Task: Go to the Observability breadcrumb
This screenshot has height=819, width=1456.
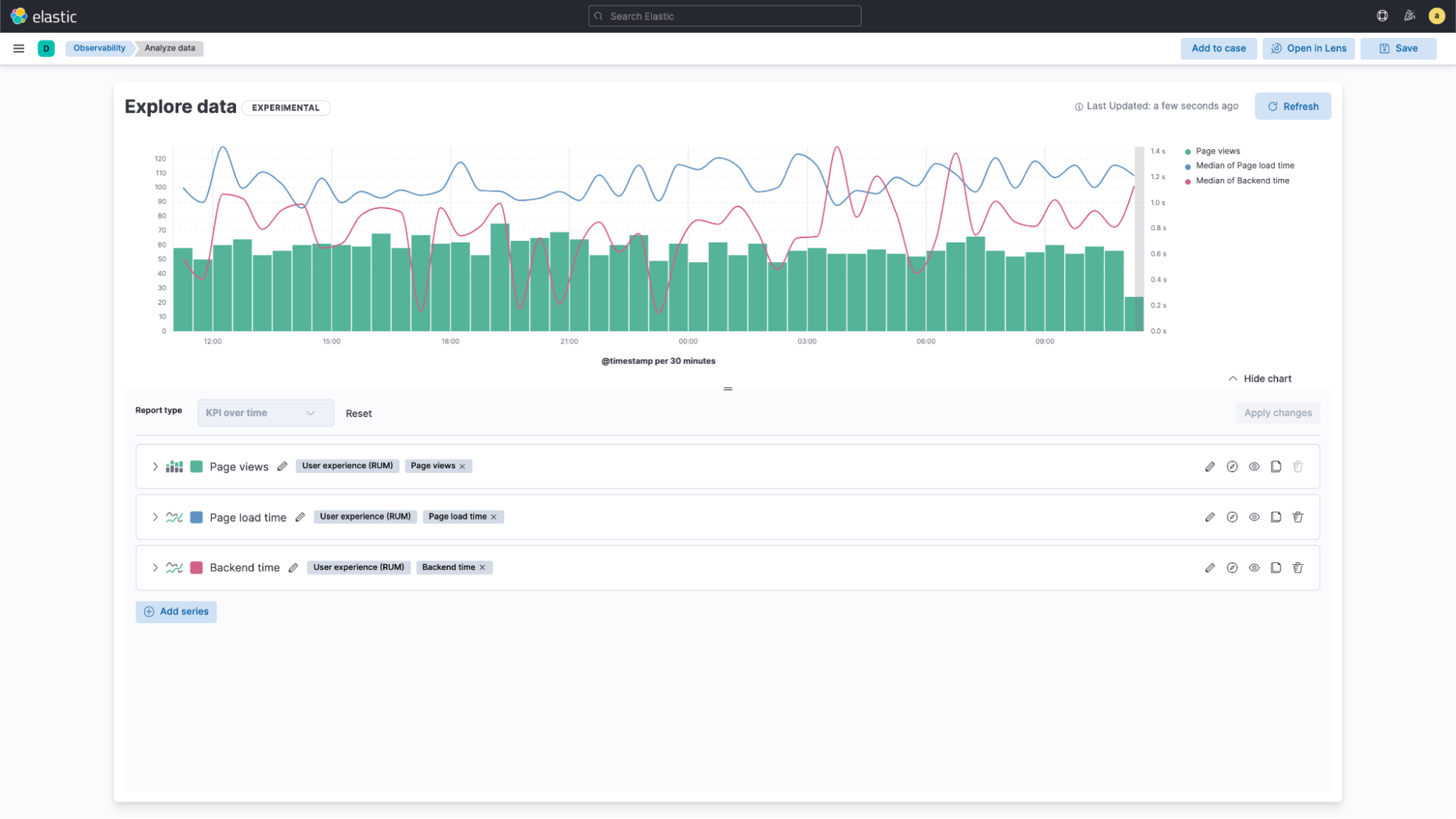Action: pyautogui.click(x=99, y=48)
